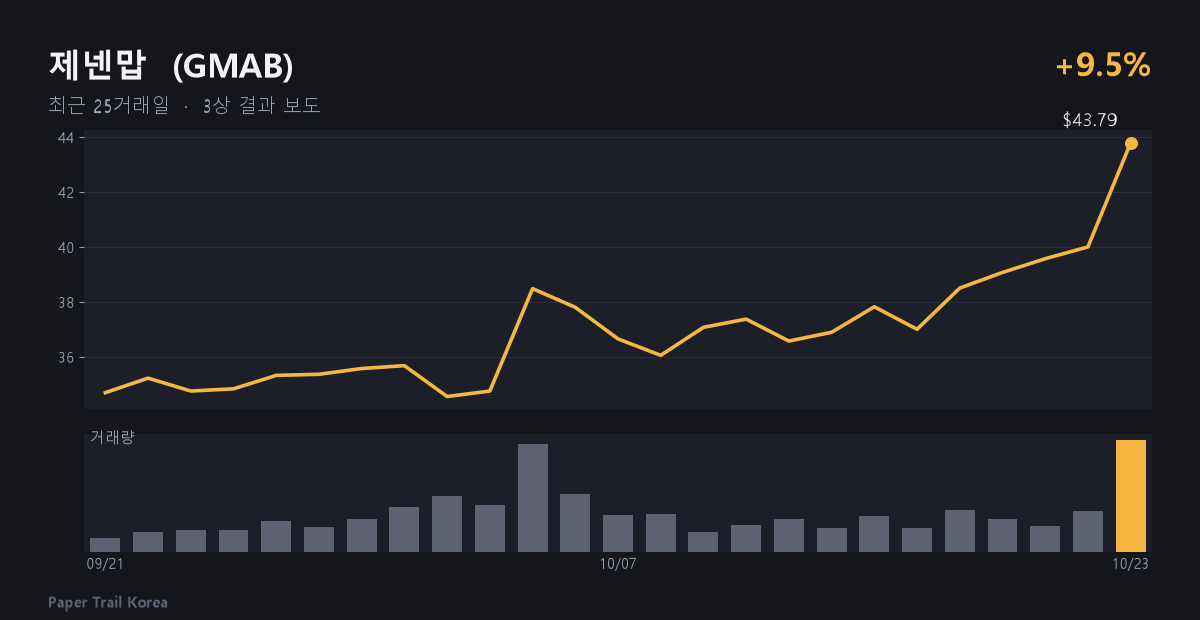1200x620 pixels.
Task: Click the 36 price axis label
Action: [65, 357]
